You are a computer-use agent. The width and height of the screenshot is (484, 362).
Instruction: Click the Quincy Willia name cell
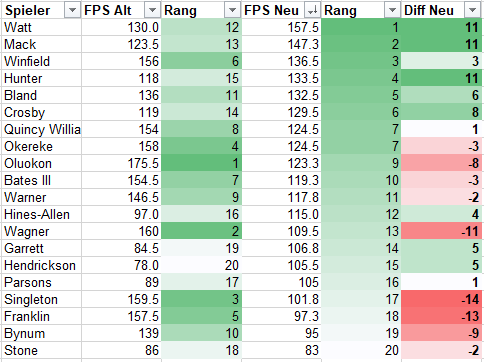41,129
